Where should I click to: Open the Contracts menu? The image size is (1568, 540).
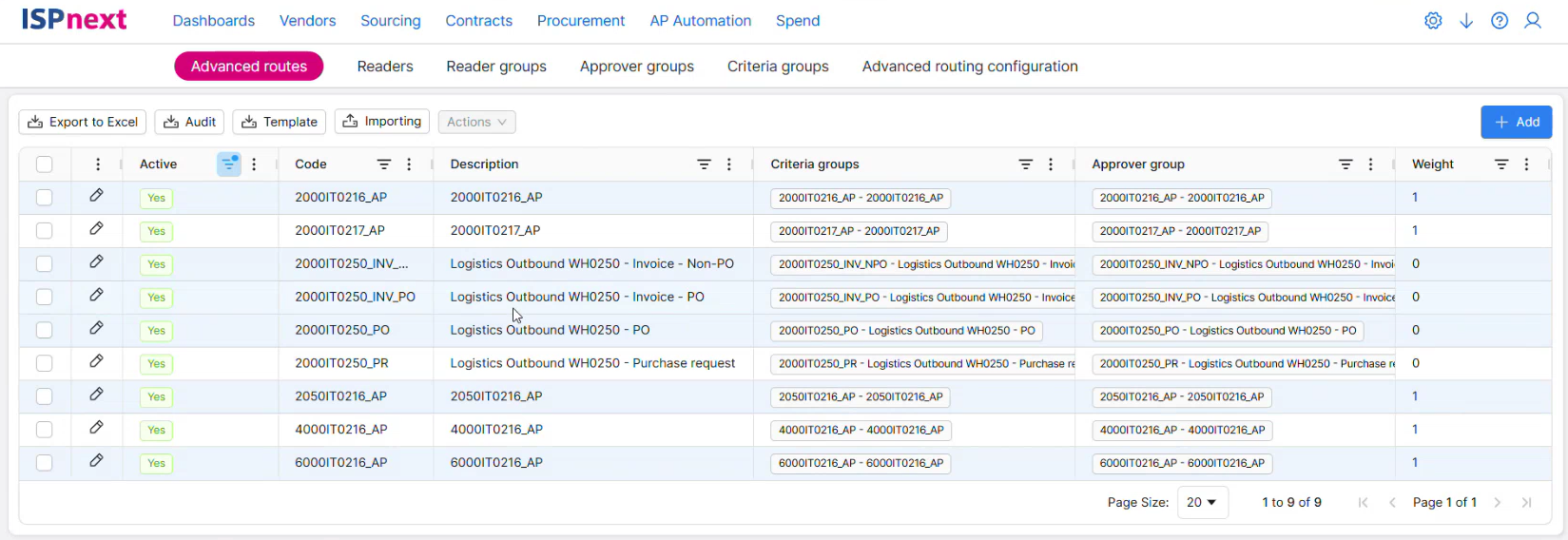click(479, 21)
